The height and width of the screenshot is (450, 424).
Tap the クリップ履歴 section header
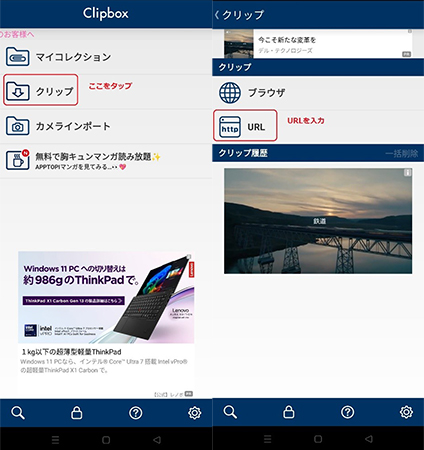click(243, 153)
